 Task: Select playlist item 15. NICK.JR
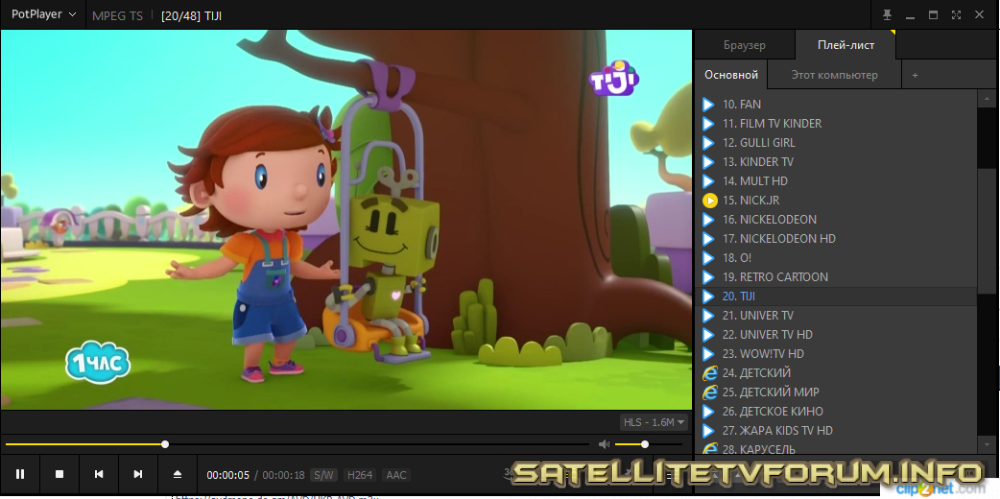coord(835,200)
